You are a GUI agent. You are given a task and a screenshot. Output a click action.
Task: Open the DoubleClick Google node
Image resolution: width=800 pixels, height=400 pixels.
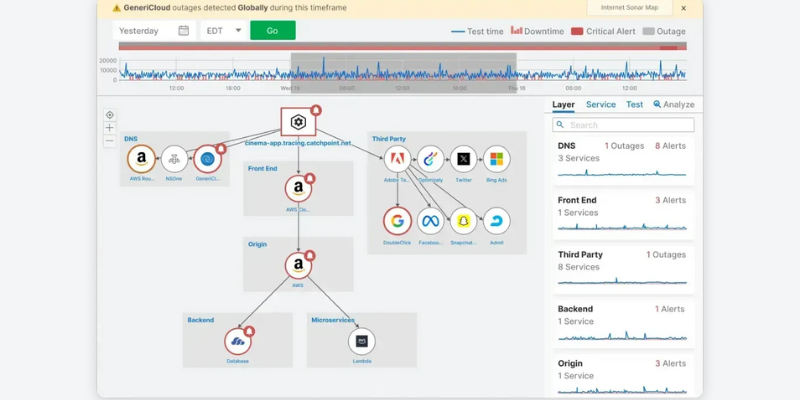click(397, 221)
